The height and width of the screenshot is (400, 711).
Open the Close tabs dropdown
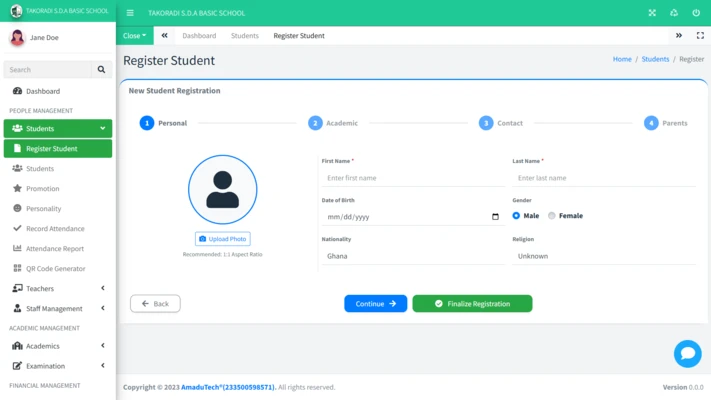[x=135, y=35]
